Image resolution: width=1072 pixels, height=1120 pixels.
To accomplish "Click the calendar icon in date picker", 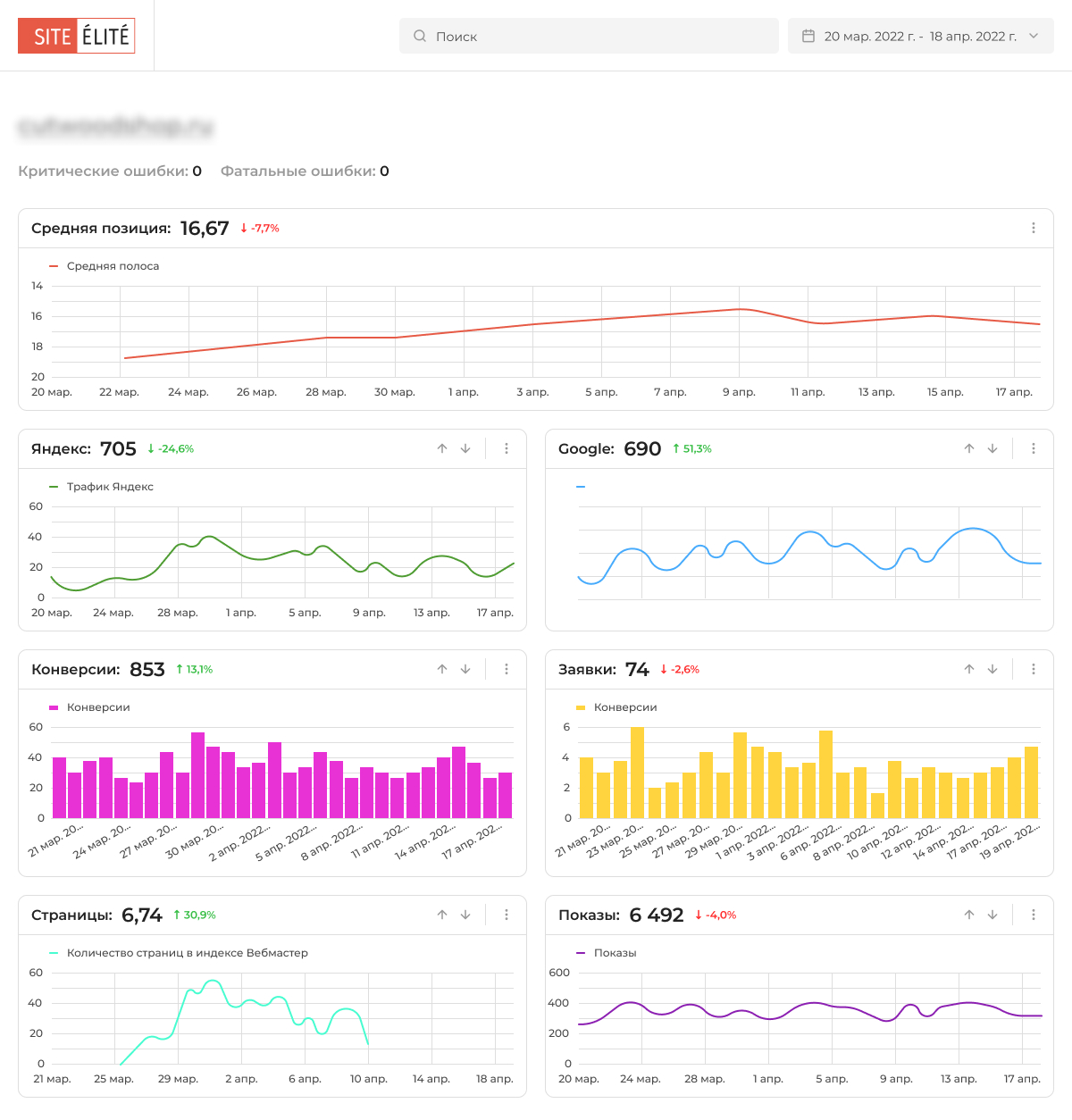I will pyautogui.click(x=808, y=36).
